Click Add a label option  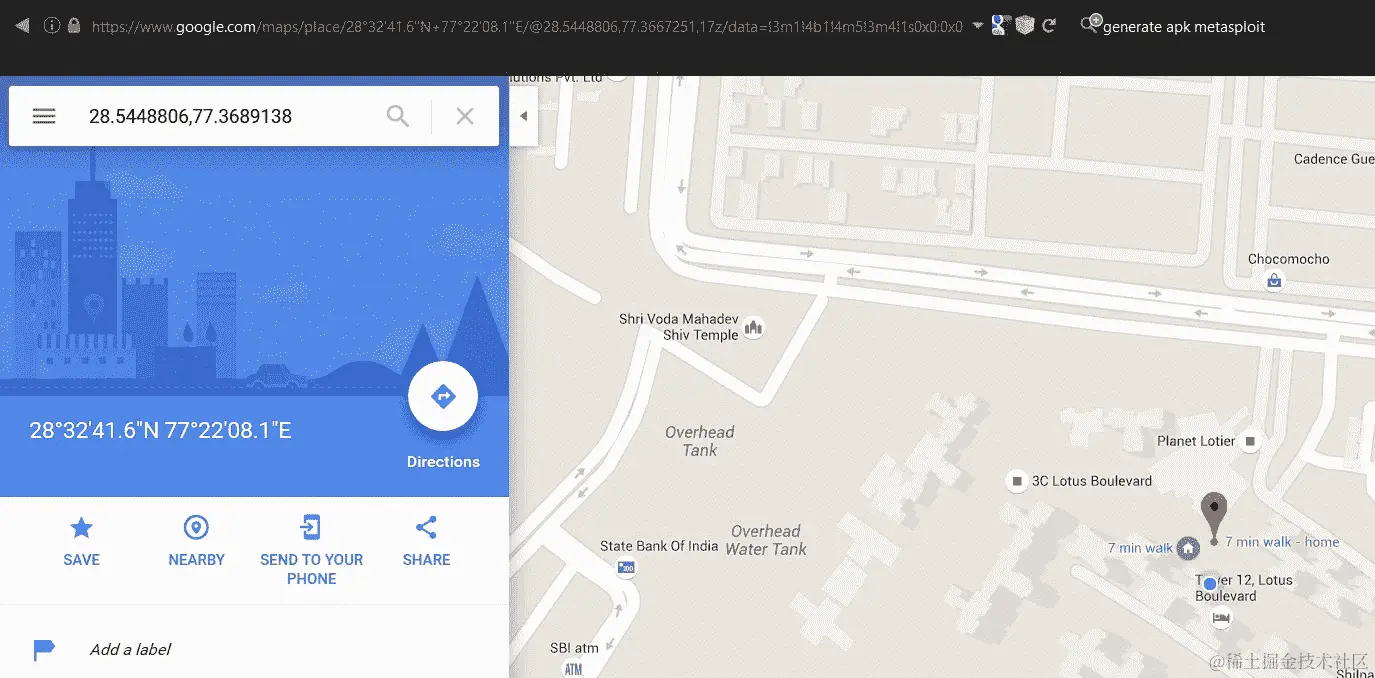tap(130, 650)
